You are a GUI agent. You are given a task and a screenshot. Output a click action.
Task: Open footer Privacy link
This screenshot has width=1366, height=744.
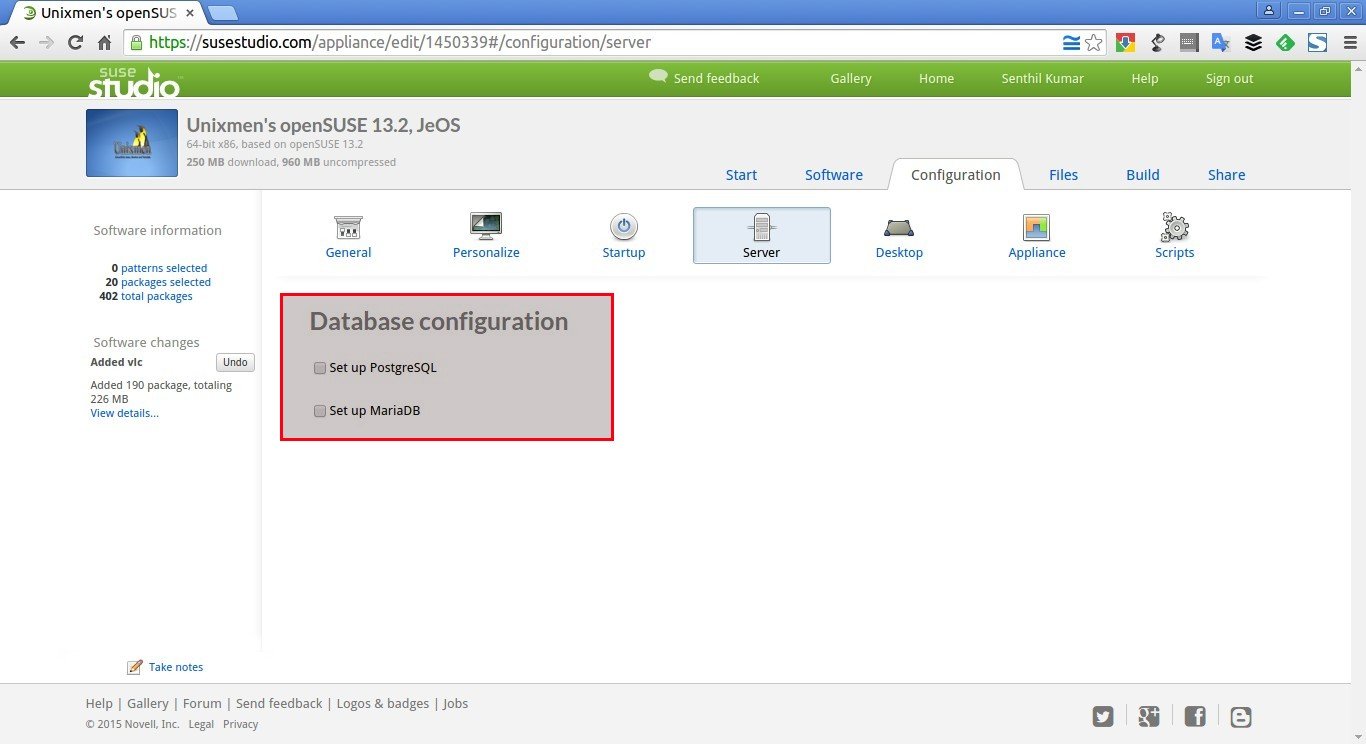coord(240,724)
